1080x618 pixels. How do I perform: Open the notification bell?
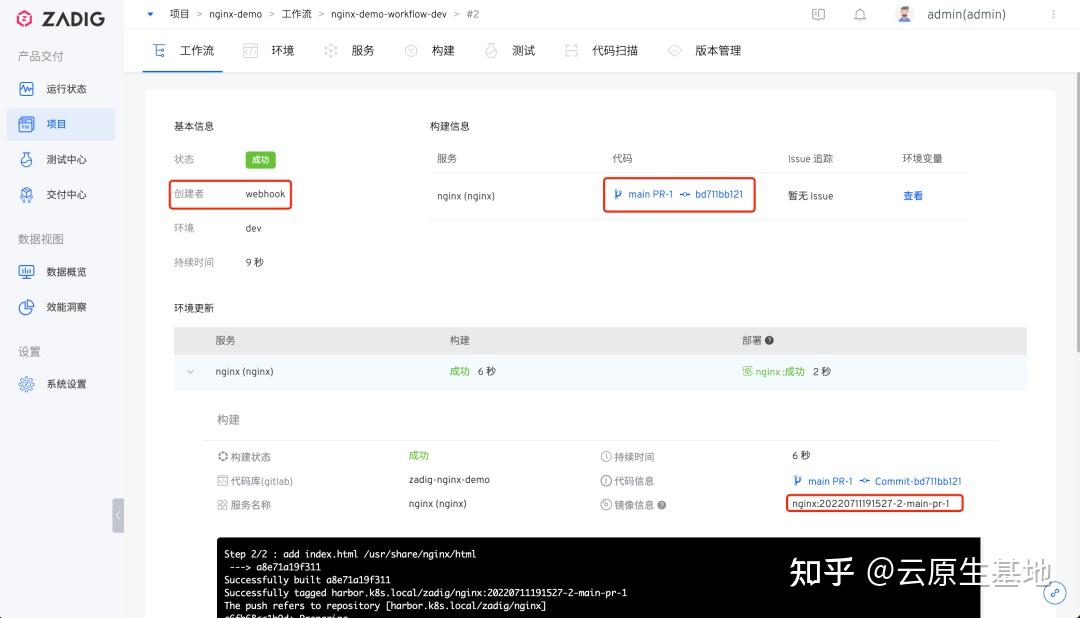860,14
